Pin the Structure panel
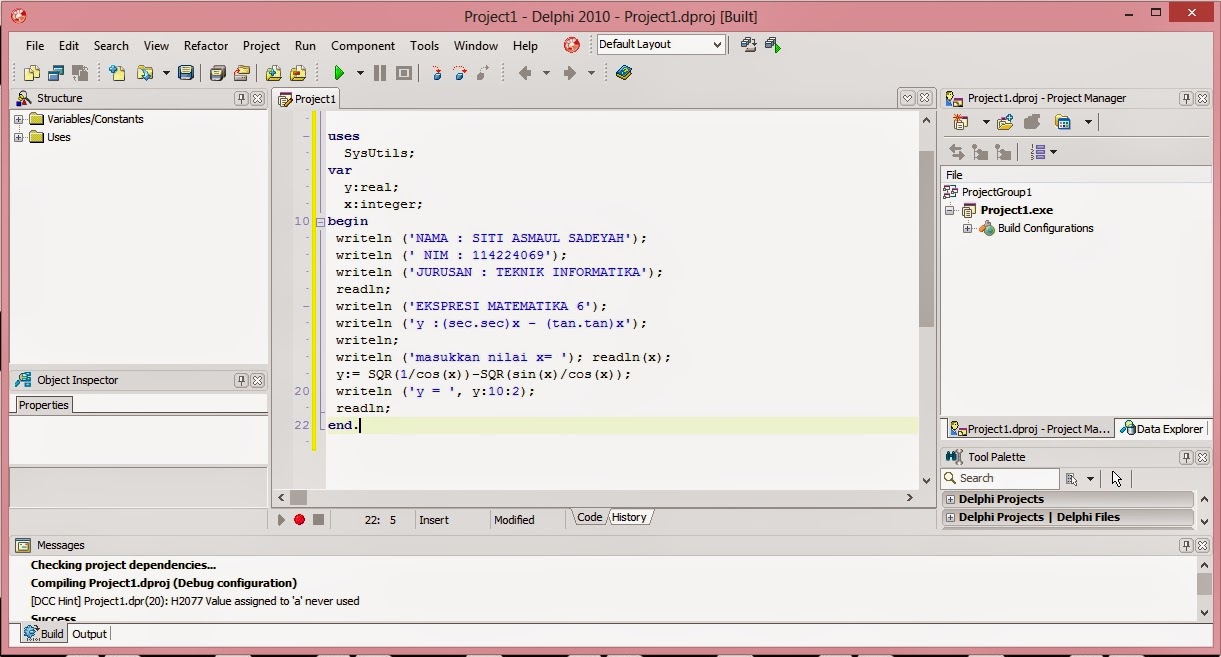This screenshot has height=657, width=1221. 241,98
